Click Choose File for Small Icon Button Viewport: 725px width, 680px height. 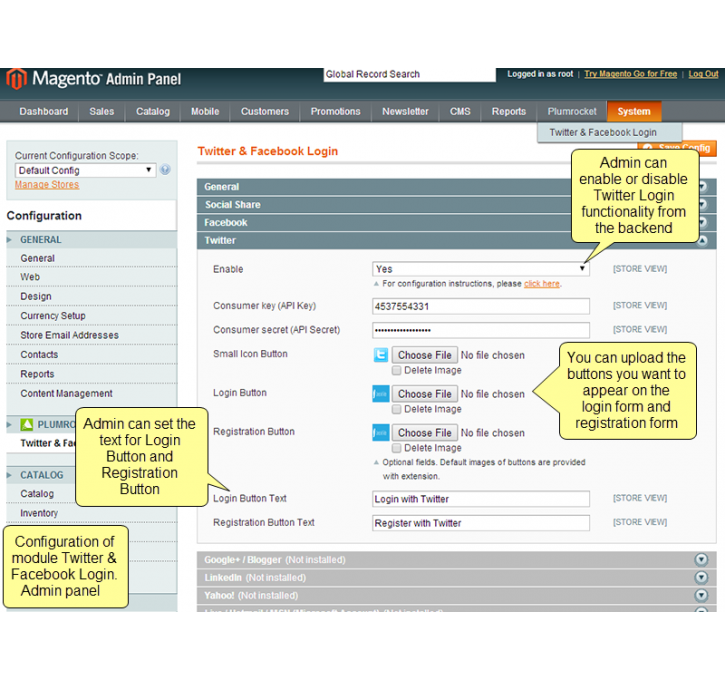point(424,355)
